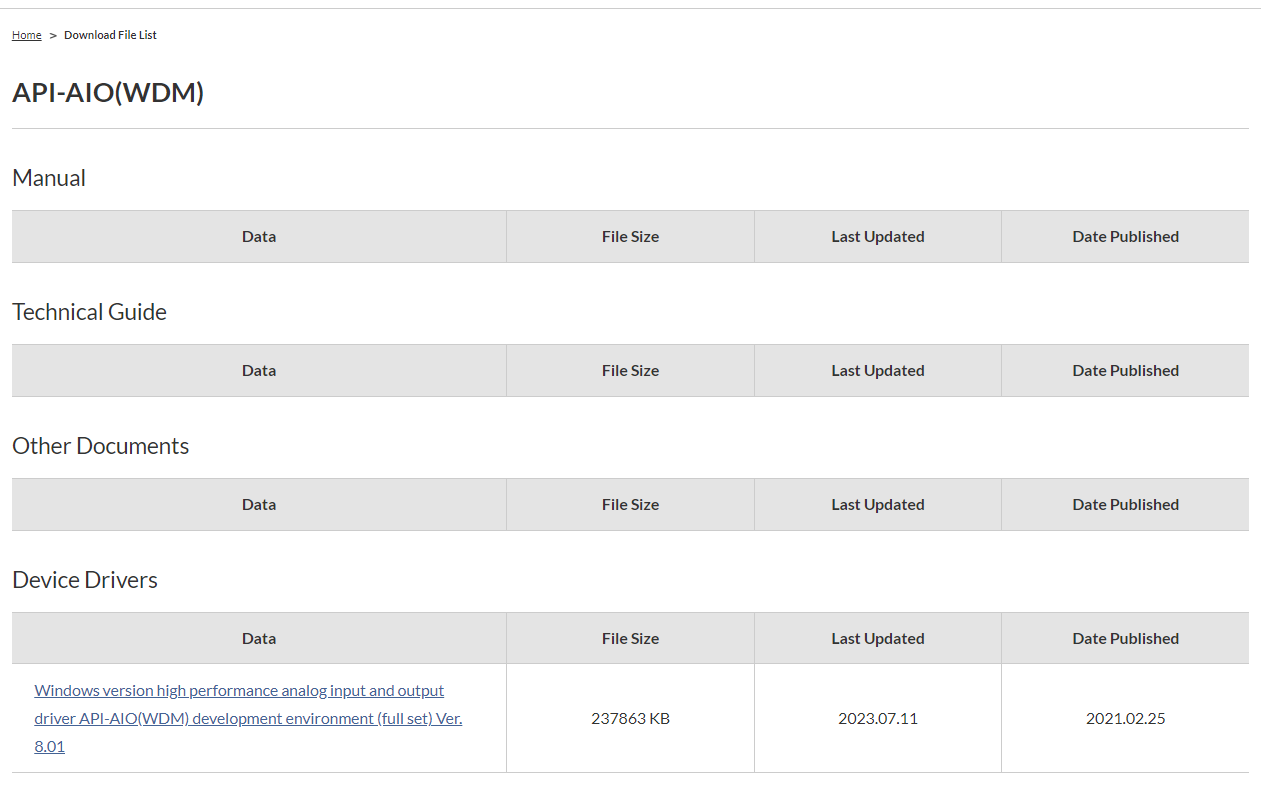
Task: Click the API-AIO(WDM) page heading
Action: click(x=108, y=93)
